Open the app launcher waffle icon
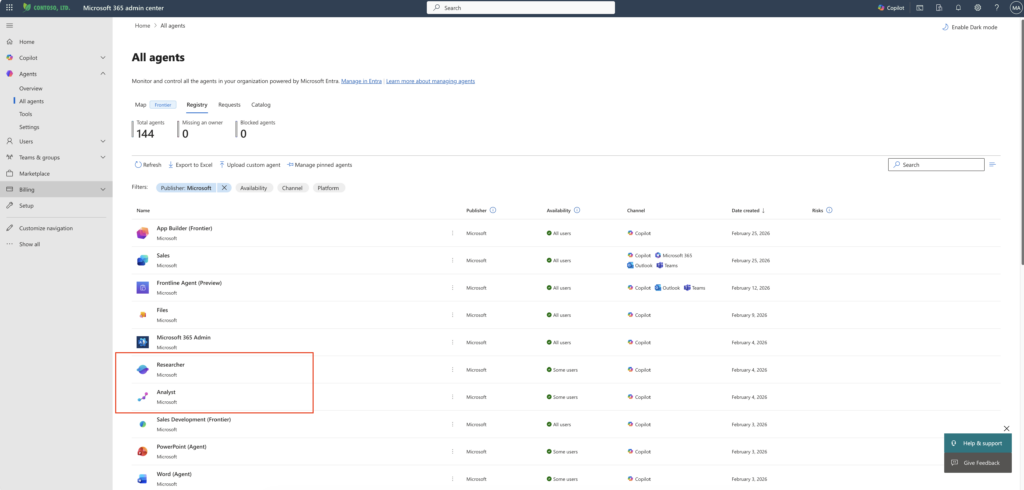This screenshot has width=1024, height=490. click(x=9, y=7)
